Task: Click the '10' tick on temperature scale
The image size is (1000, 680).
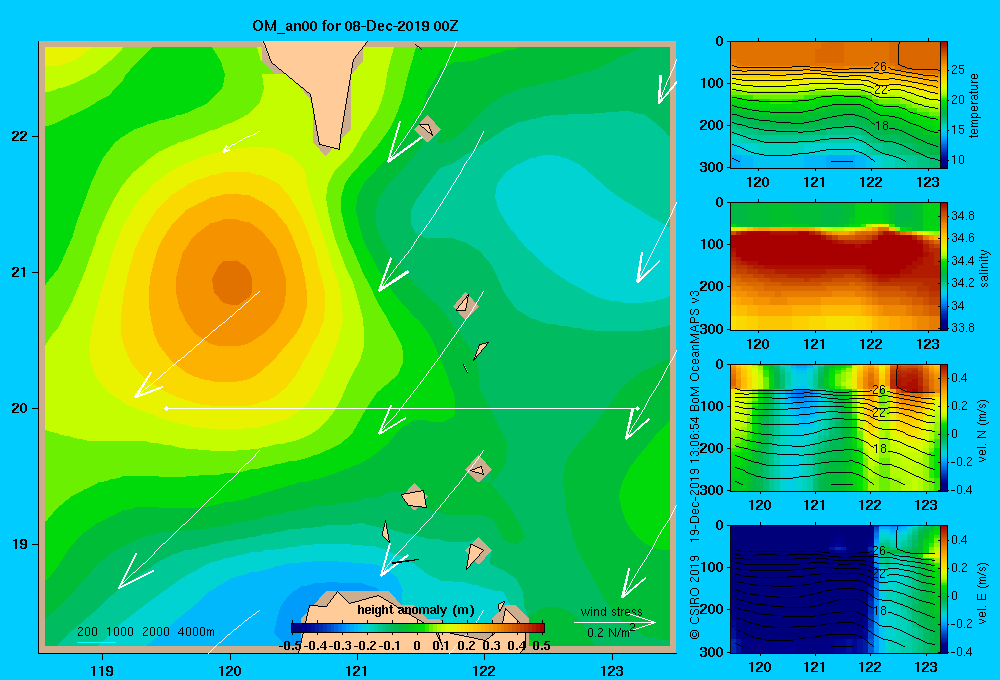Action: click(958, 160)
